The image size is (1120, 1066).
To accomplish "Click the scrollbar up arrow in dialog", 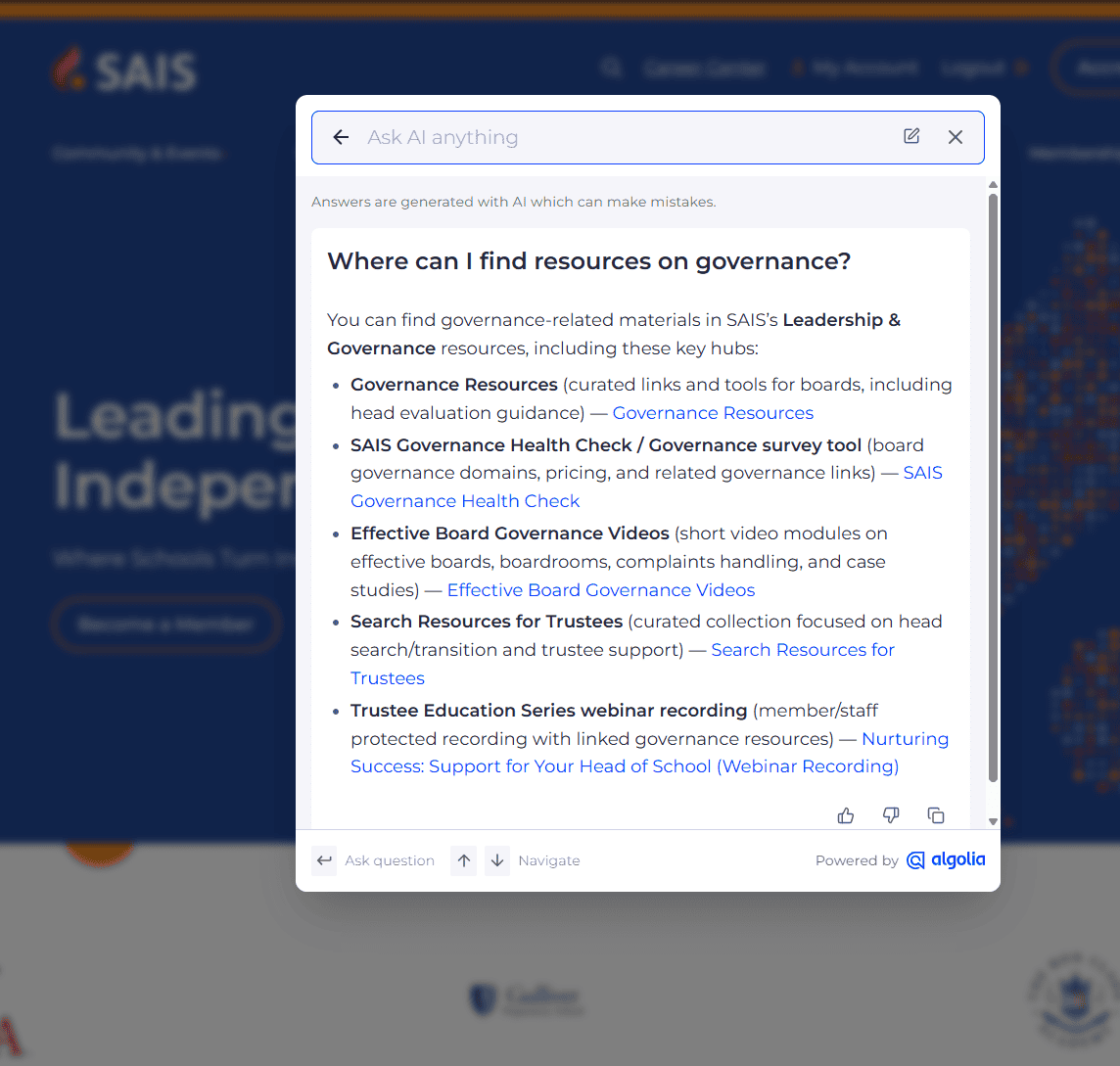I will (993, 185).
